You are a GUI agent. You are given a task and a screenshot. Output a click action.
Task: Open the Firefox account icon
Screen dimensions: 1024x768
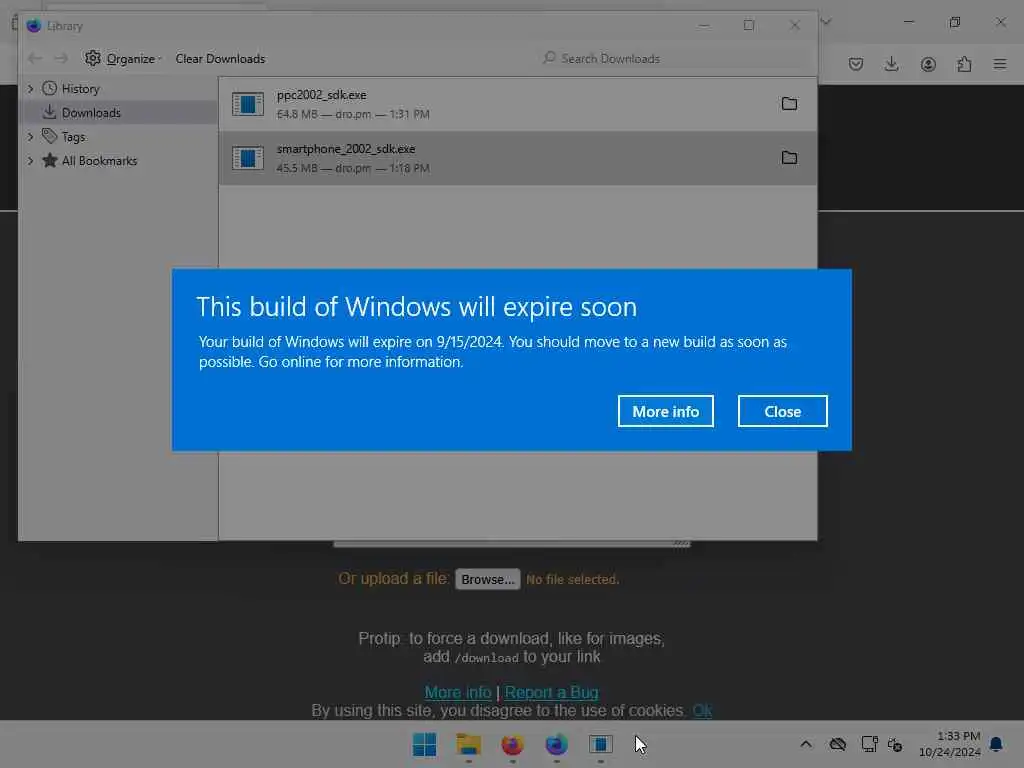[928, 64]
